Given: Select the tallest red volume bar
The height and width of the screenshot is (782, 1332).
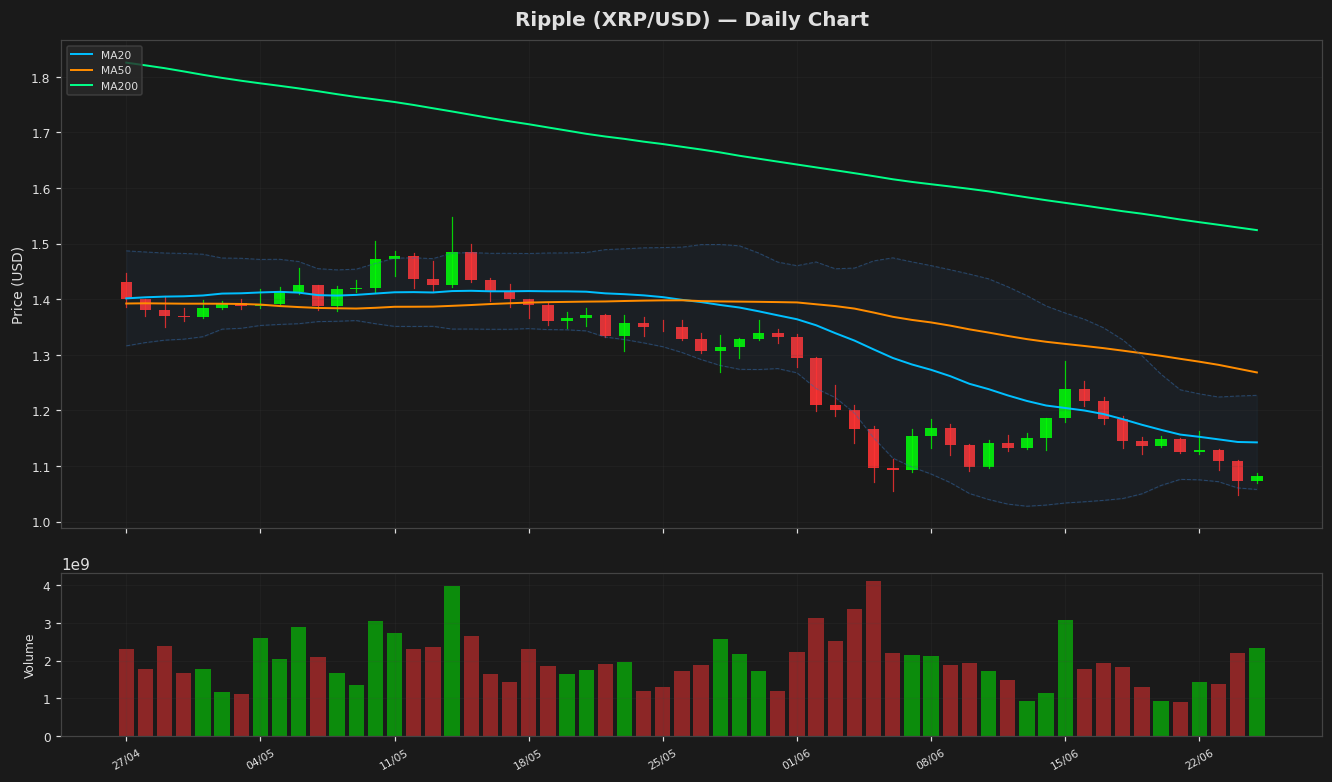Looking at the screenshot, I should (x=874, y=659).
